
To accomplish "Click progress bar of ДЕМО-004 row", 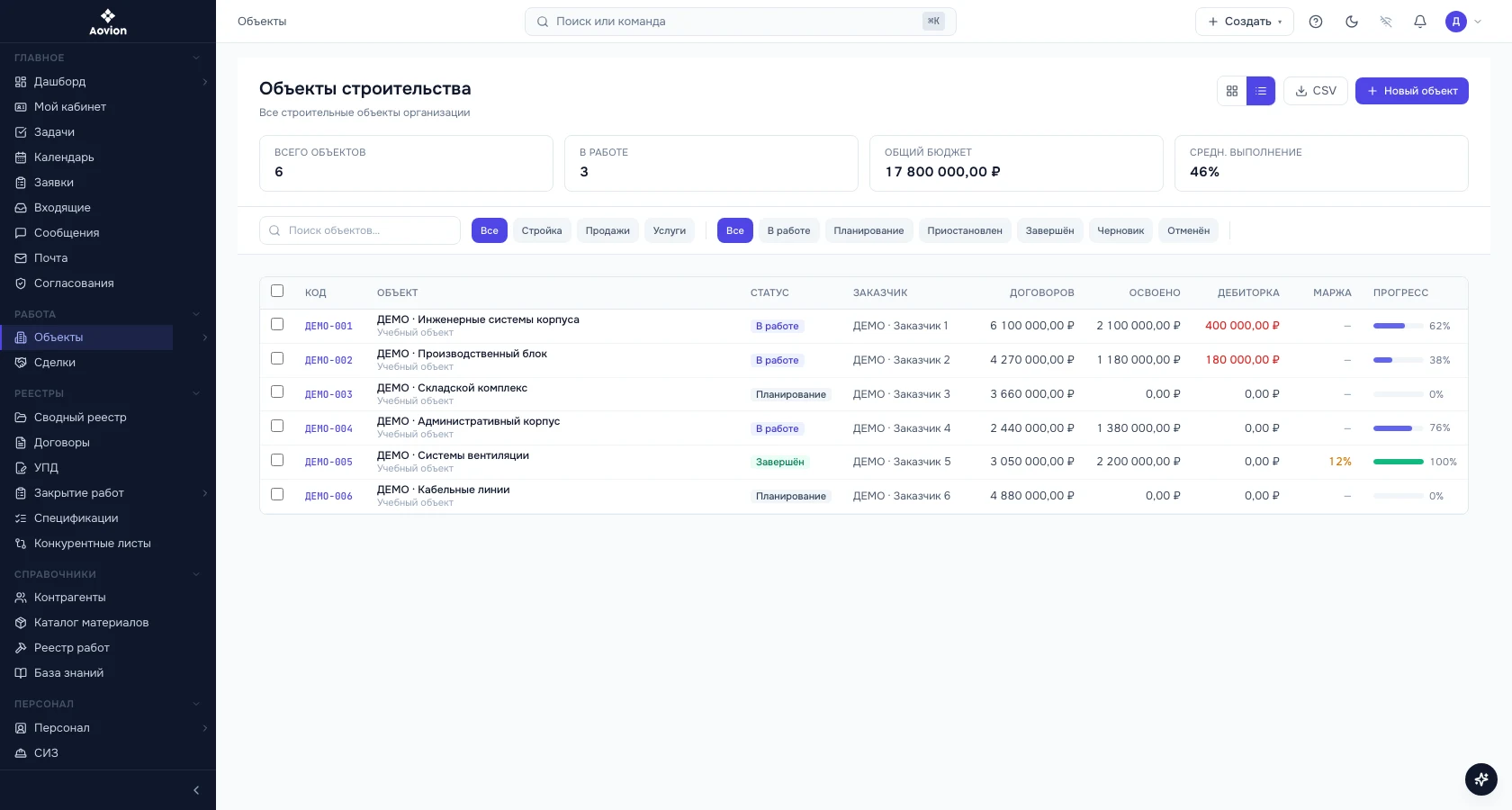I will pos(1398,428).
